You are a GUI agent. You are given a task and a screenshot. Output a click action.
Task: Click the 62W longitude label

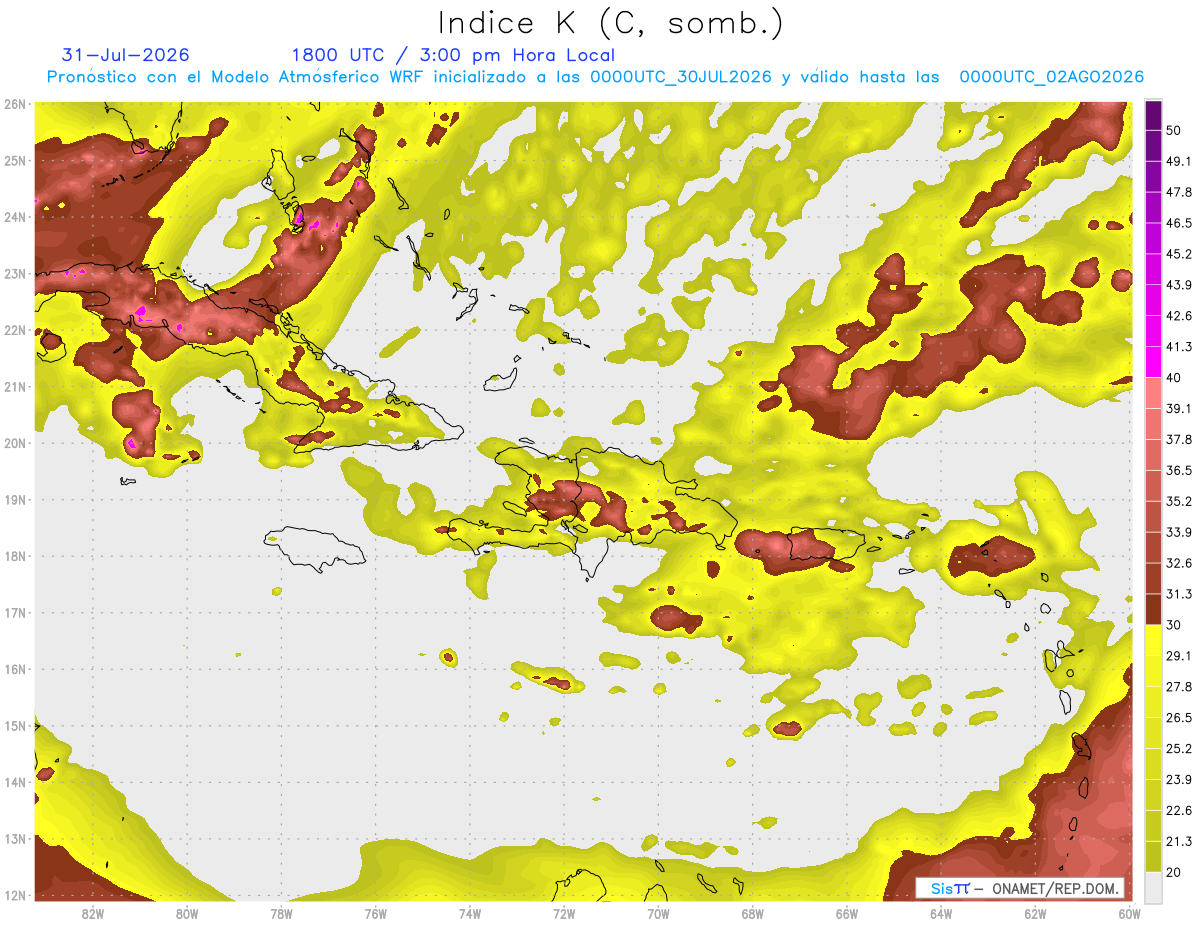[x=1035, y=913]
